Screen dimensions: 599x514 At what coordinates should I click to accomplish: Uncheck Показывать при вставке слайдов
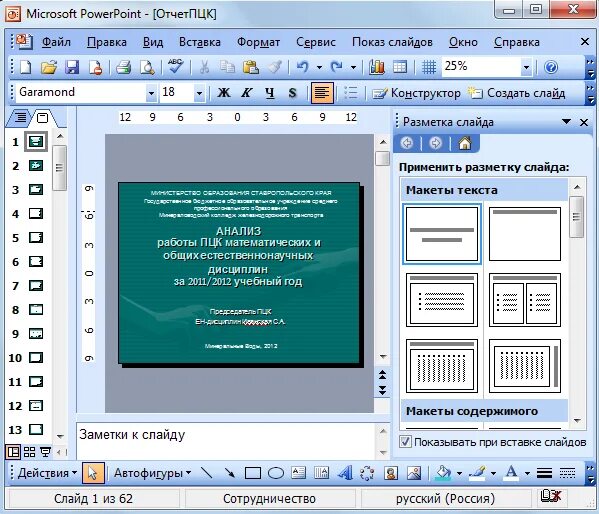(x=405, y=442)
